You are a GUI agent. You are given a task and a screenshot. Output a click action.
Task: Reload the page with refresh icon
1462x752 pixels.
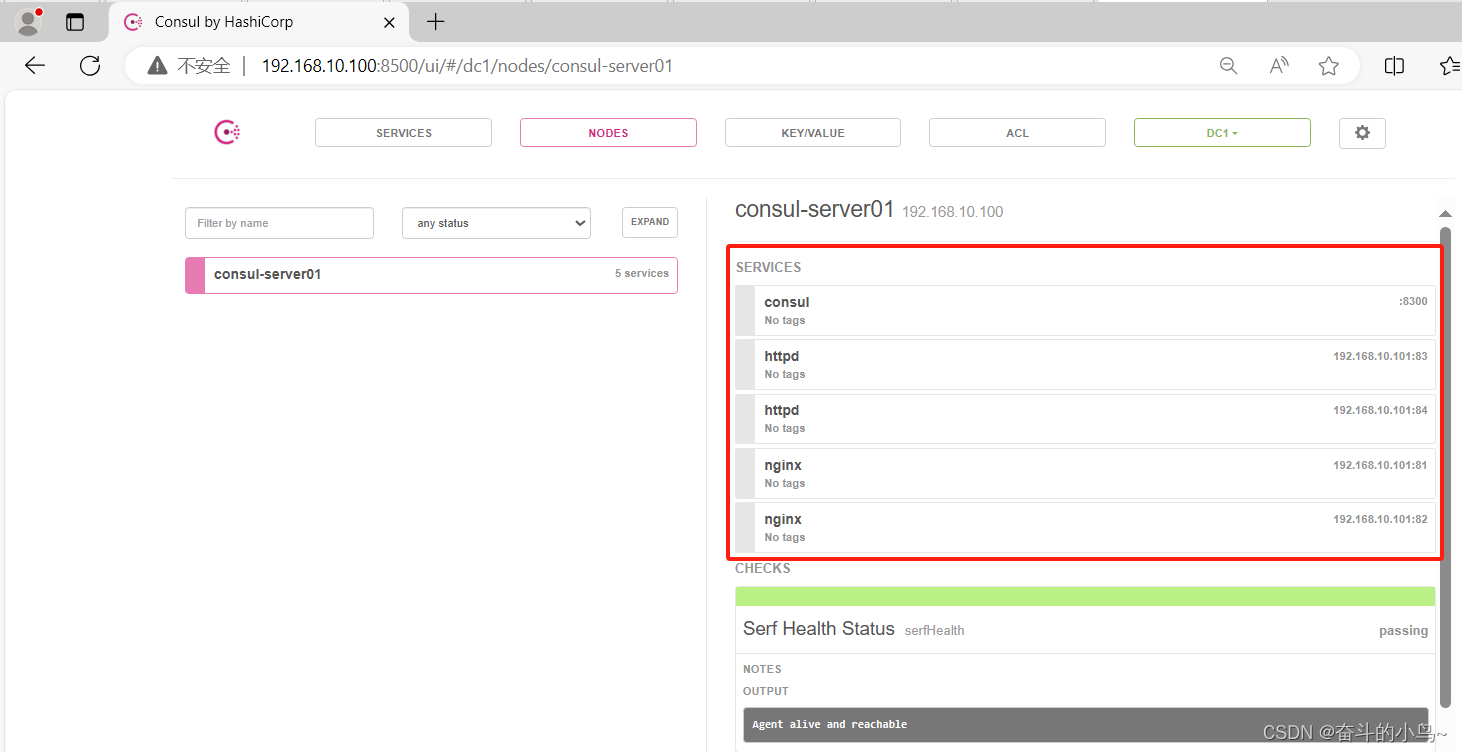(90, 65)
